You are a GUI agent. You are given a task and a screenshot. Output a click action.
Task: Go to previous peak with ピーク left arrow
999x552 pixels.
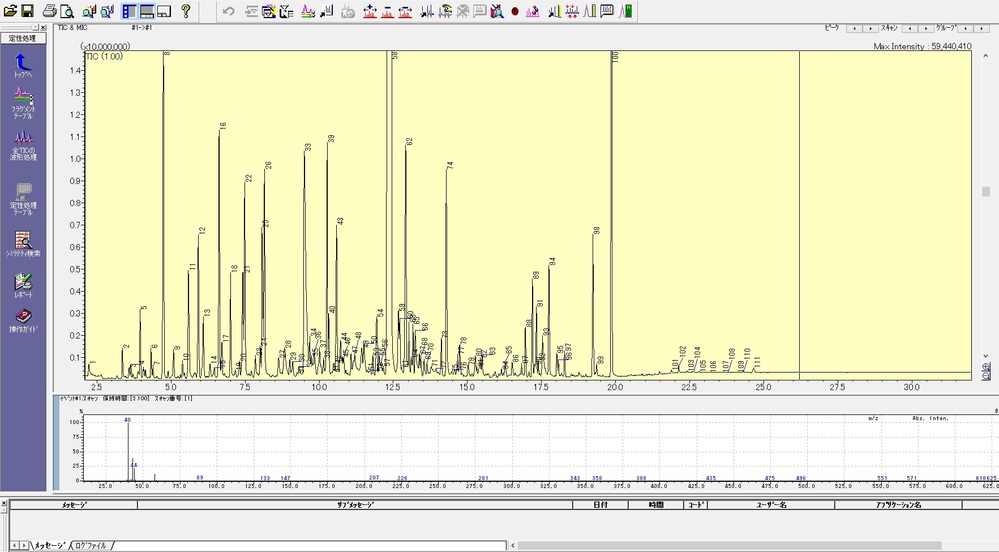point(855,28)
